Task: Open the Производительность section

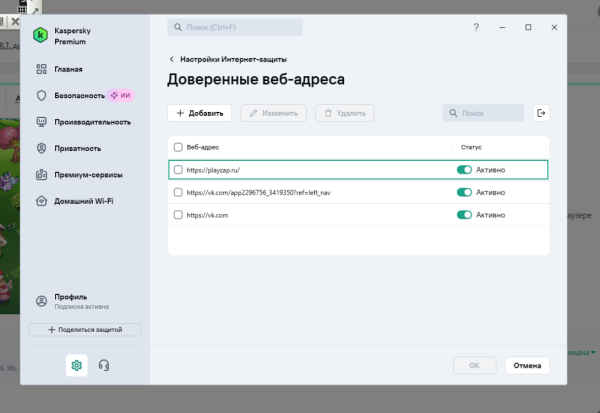Action: click(92, 122)
